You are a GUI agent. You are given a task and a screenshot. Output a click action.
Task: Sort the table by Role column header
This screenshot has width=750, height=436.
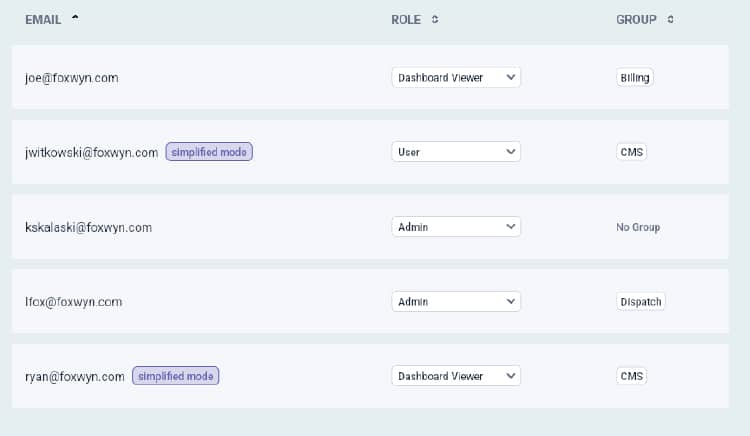[406, 20]
